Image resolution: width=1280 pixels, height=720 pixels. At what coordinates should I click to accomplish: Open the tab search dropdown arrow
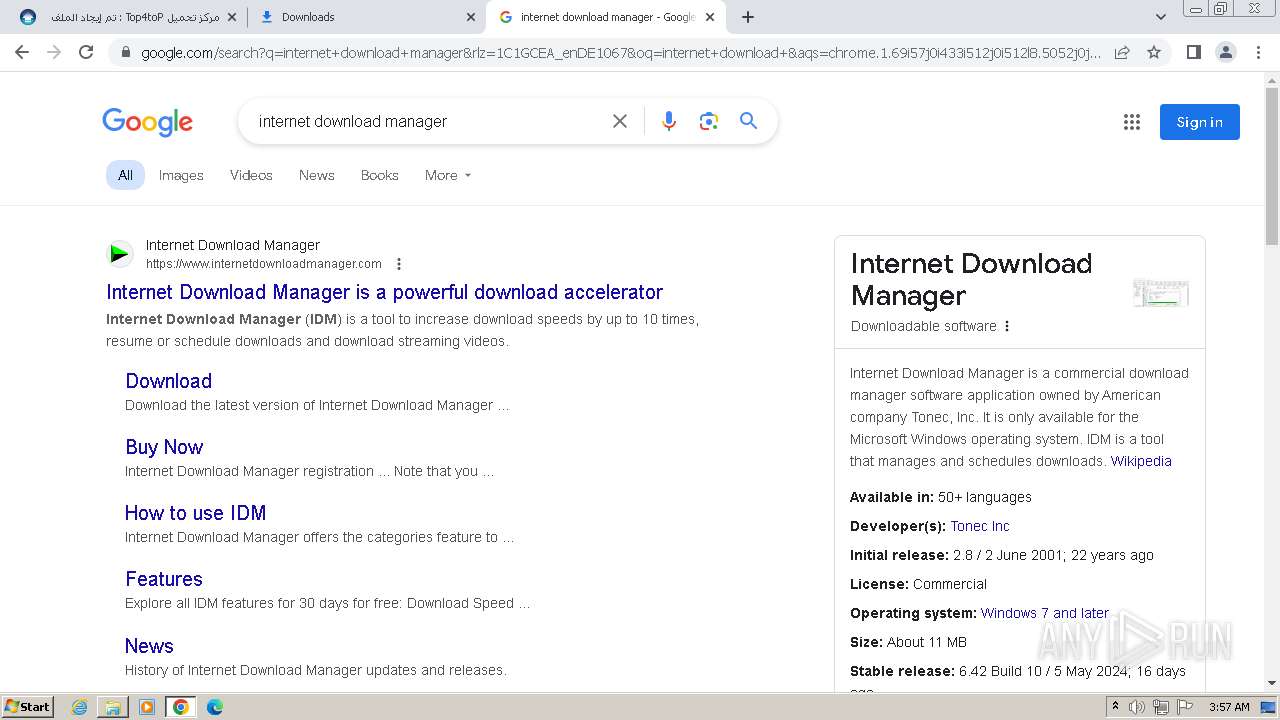click(x=1160, y=17)
